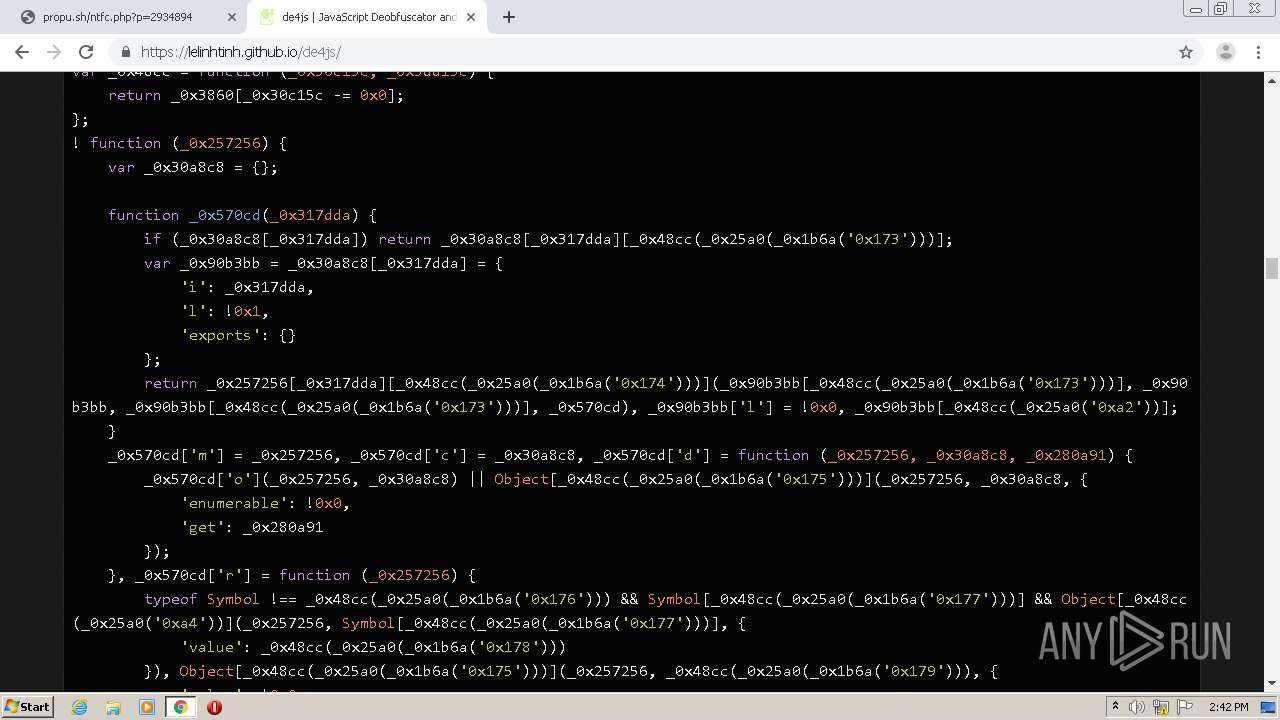Click the 'get': _0x280a91 line
Viewport: 1280px width, 720px height.
[x=252, y=527]
